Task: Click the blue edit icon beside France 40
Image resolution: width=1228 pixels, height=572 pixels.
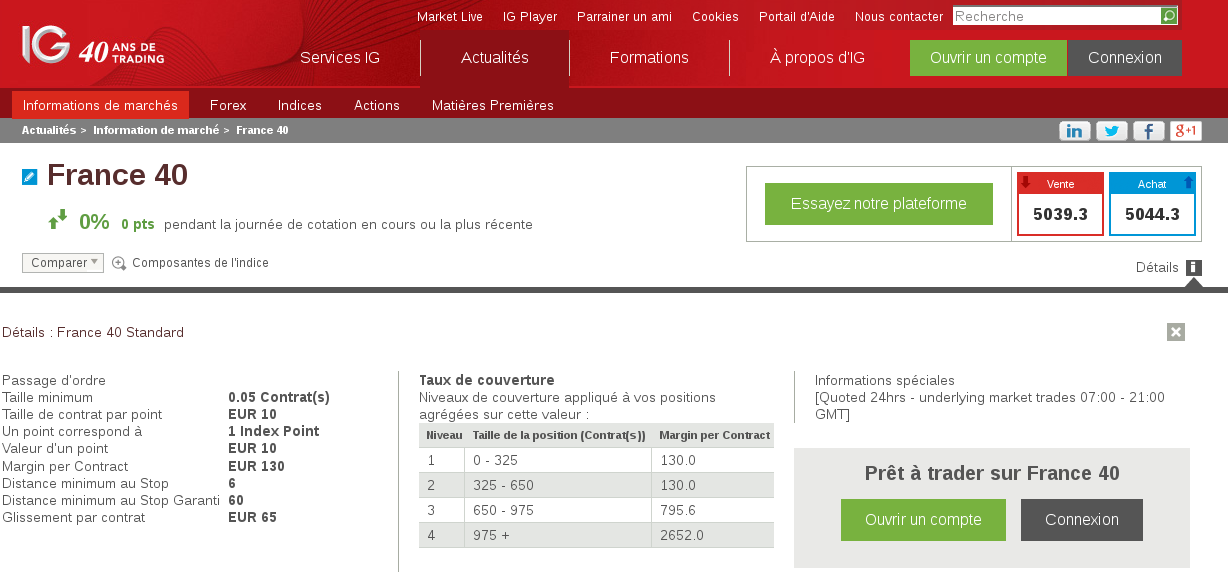Action: click(30, 177)
